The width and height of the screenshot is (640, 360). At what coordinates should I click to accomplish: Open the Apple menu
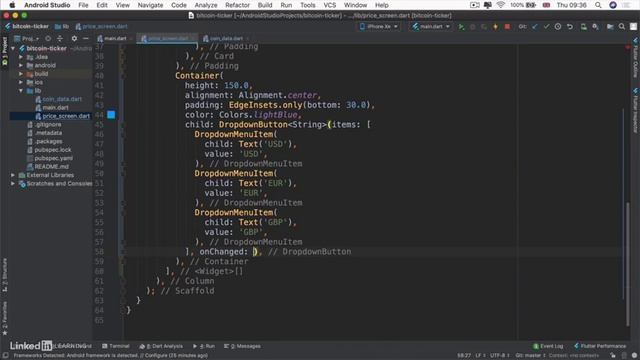pyautogui.click(x=12, y=5)
